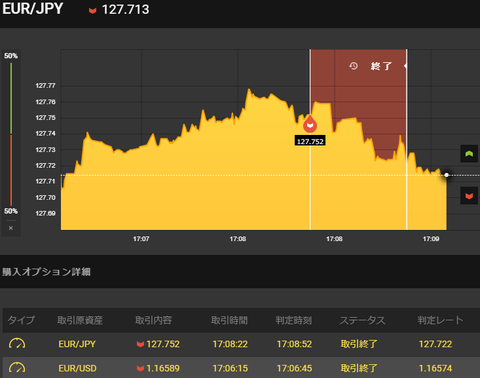This screenshot has height=378, width=480.
Task: Click the 判定レート column header
Action: 440,320
